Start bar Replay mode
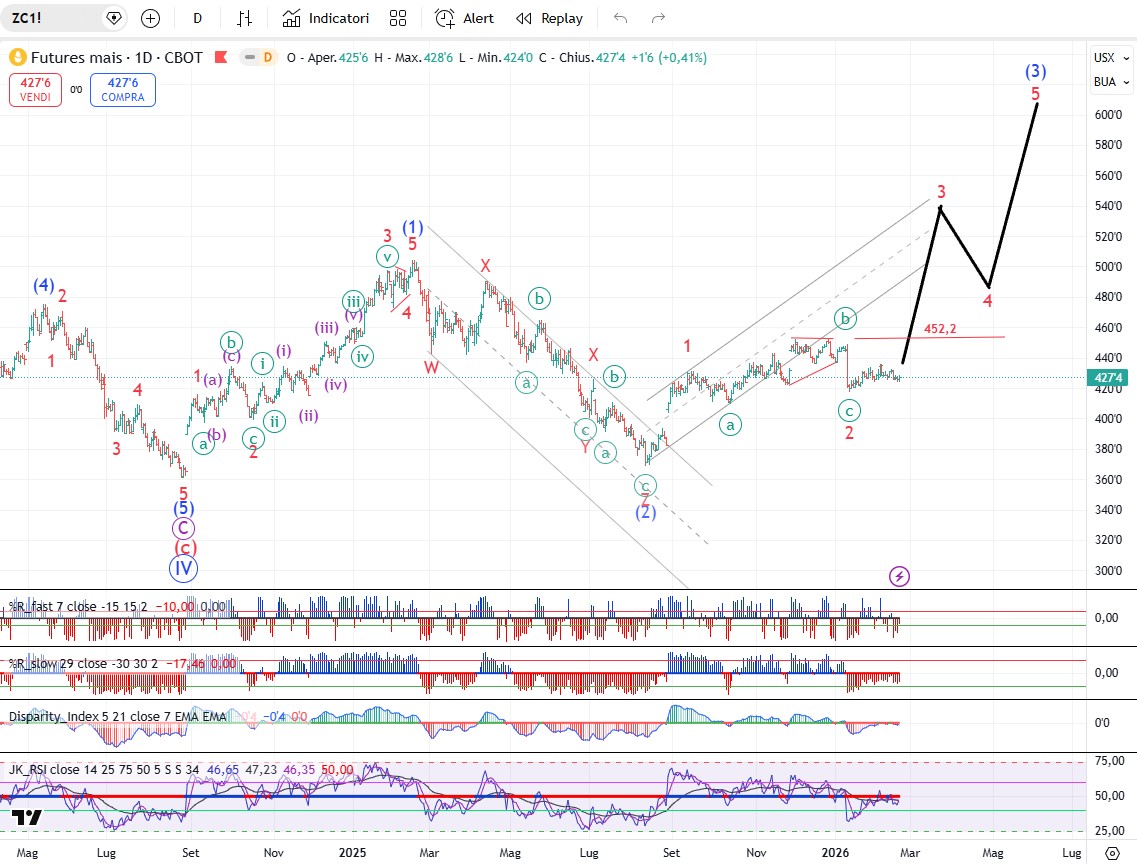The height and width of the screenshot is (864, 1137). pos(549,18)
